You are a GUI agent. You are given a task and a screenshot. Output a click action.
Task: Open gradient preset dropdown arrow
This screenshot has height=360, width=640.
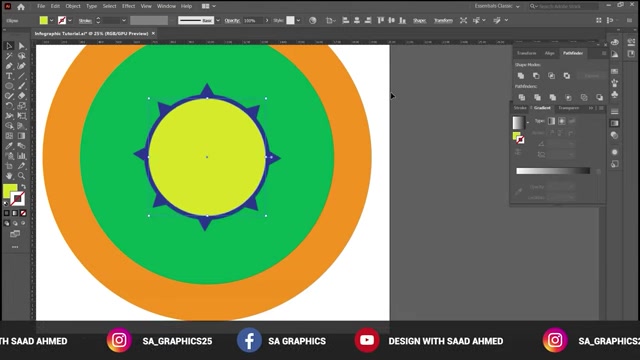pyautogui.click(x=528, y=122)
